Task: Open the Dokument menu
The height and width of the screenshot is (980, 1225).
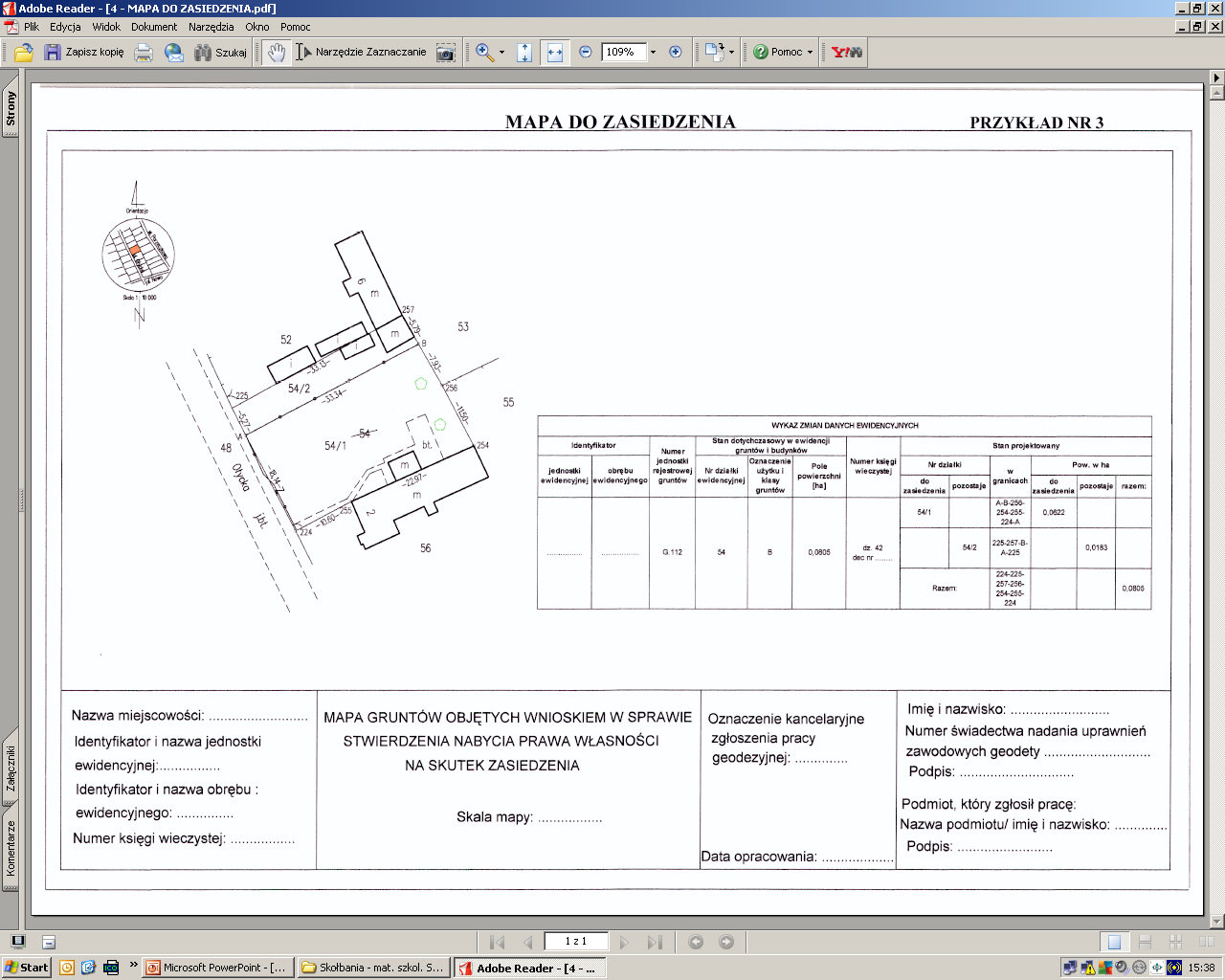Action: [x=154, y=27]
